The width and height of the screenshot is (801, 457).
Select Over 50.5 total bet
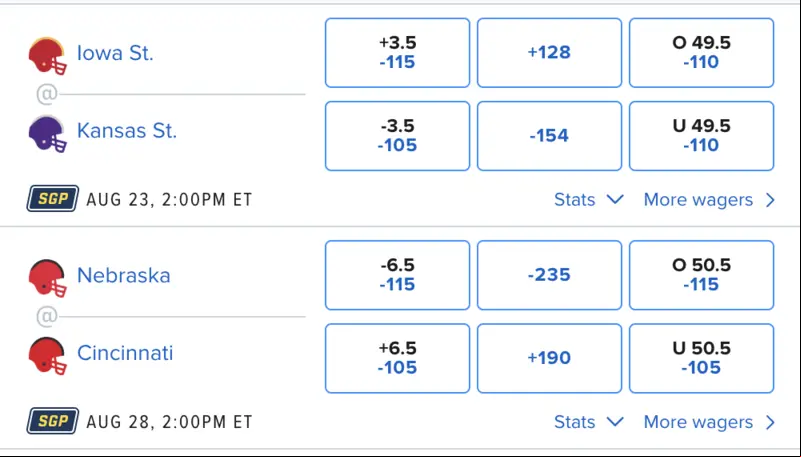(x=701, y=275)
